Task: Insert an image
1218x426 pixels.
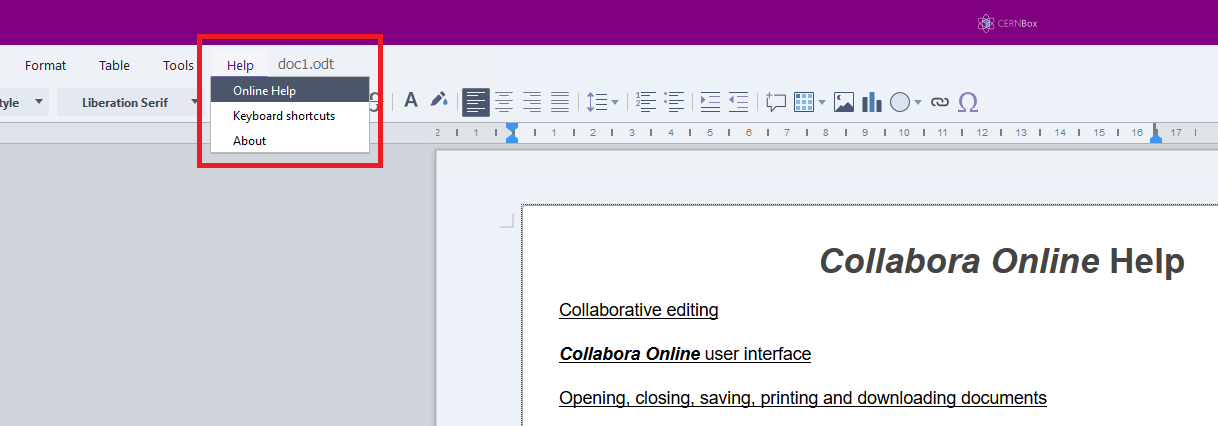Action: pos(844,102)
